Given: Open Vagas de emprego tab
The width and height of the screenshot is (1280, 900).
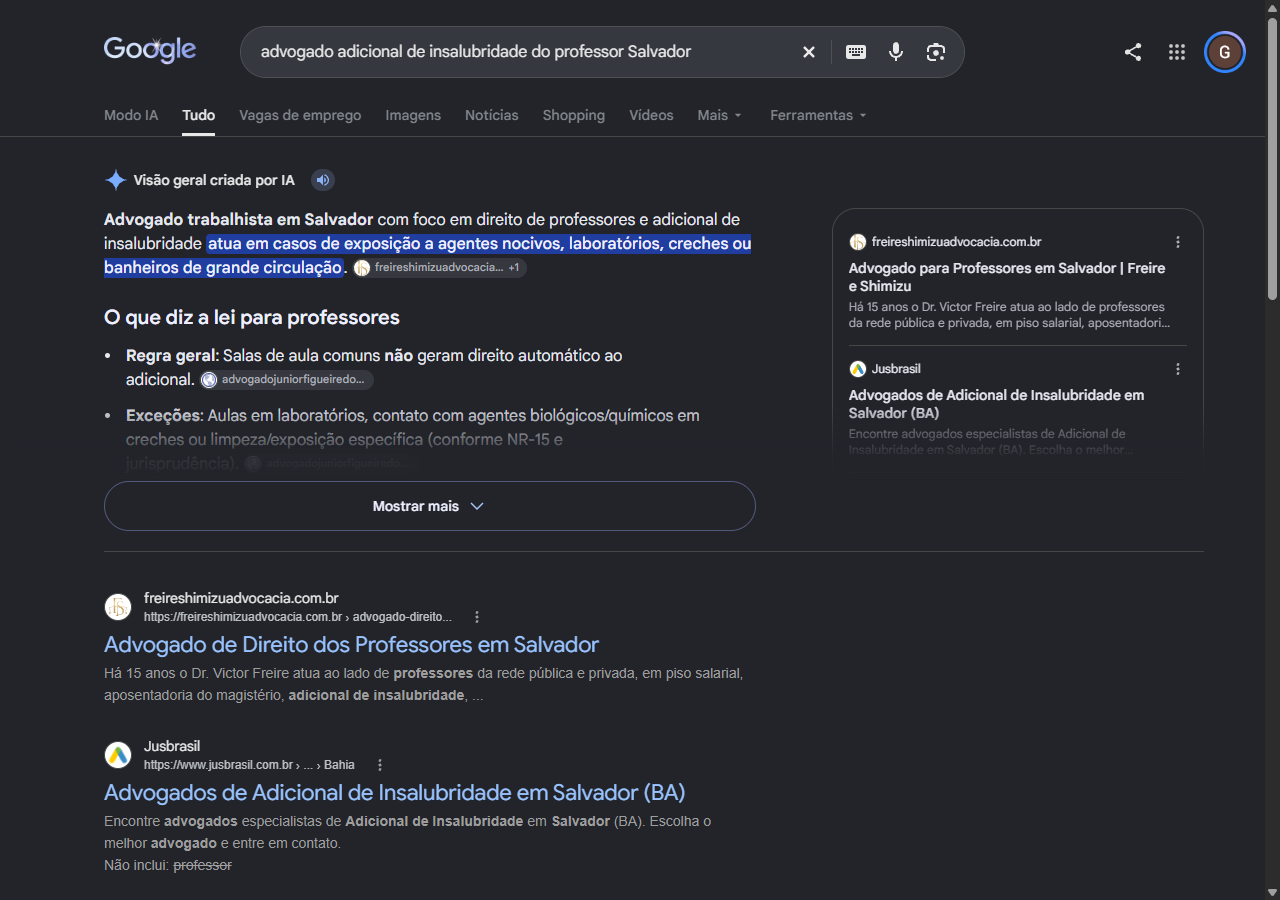Looking at the screenshot, I should pyautogui.click(x=300, y=115).
